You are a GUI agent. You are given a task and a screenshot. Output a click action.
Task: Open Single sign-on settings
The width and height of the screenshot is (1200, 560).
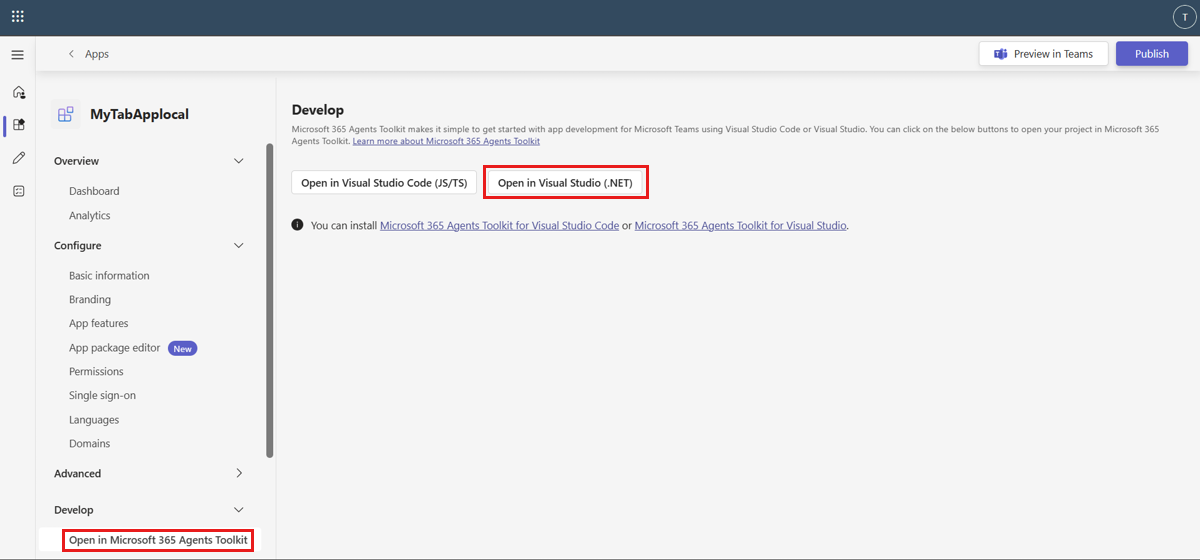click(102, 396)
